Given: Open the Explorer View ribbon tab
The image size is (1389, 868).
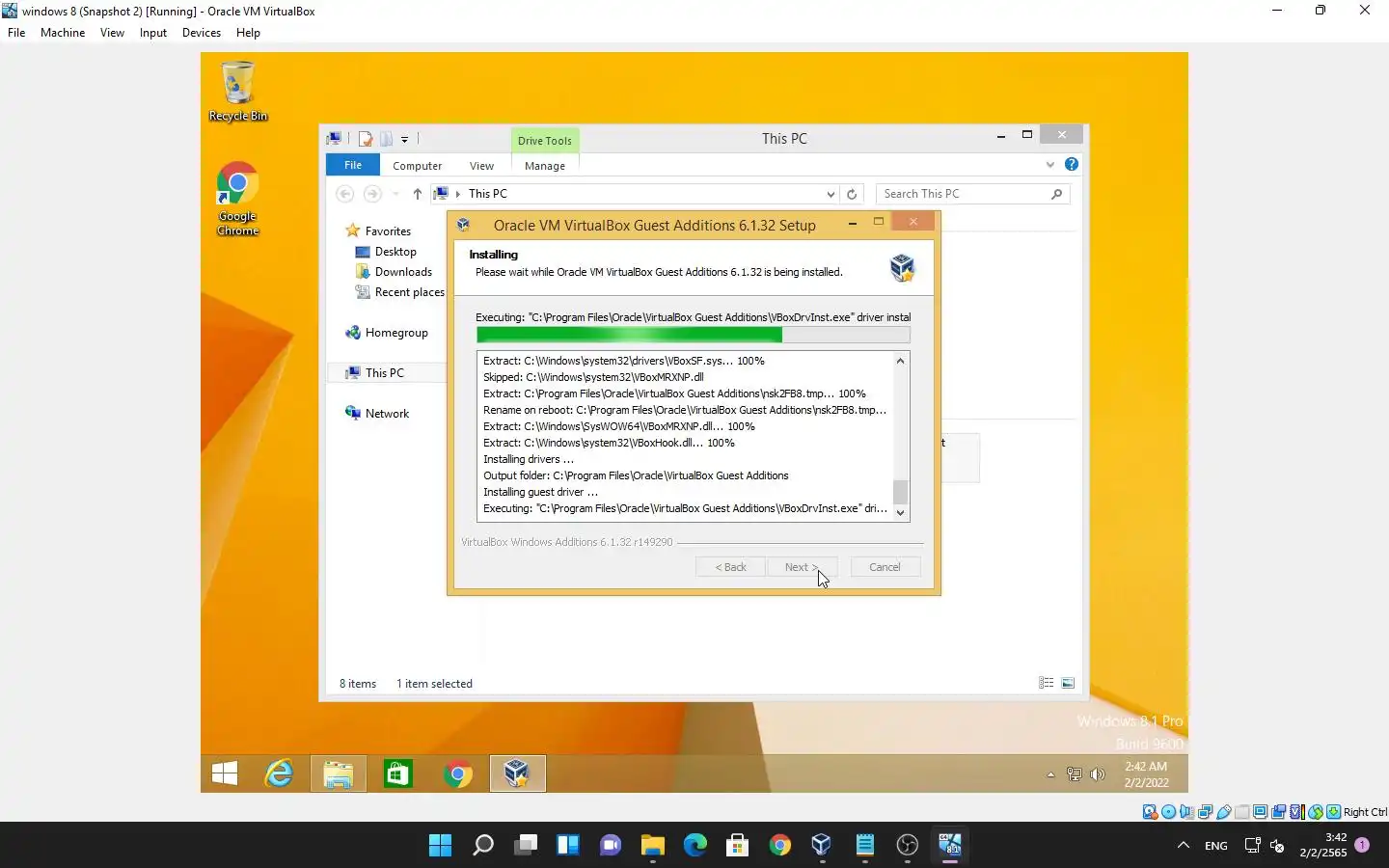Looking at the screenshot, I should pyautogui.click(x=481, y=166).
